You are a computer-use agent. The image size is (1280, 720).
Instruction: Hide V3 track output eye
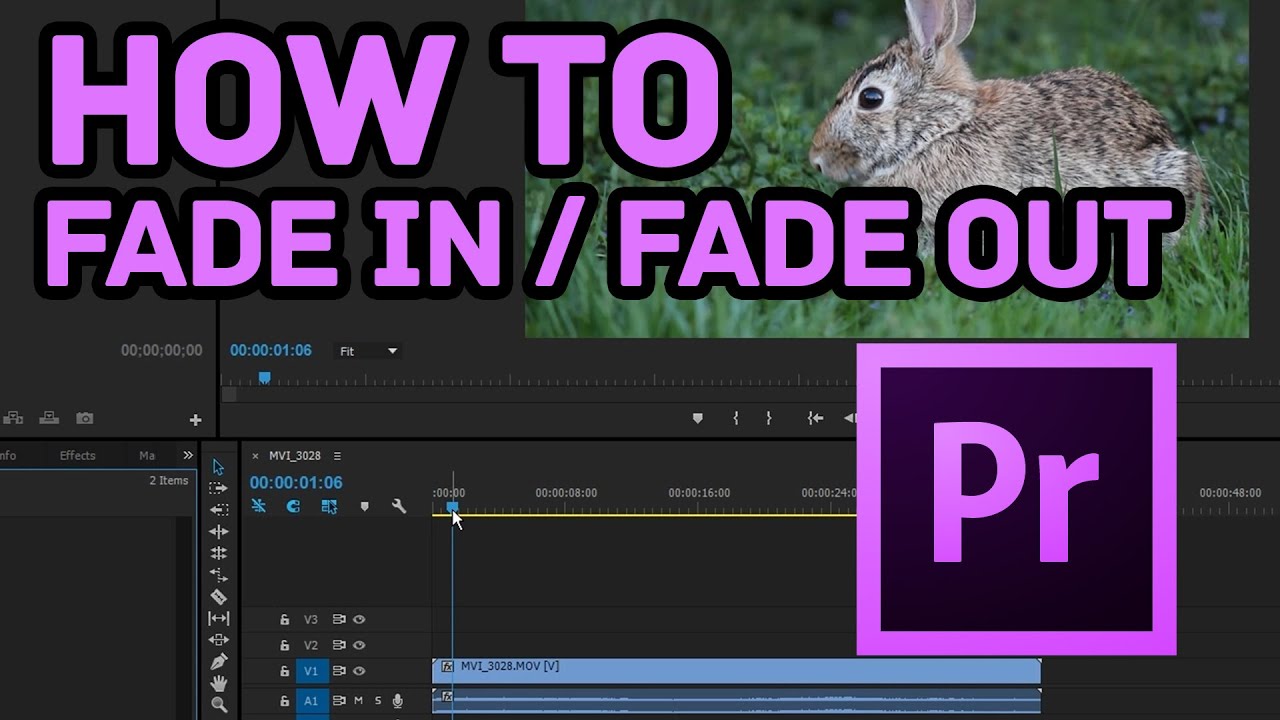[359, 620]
